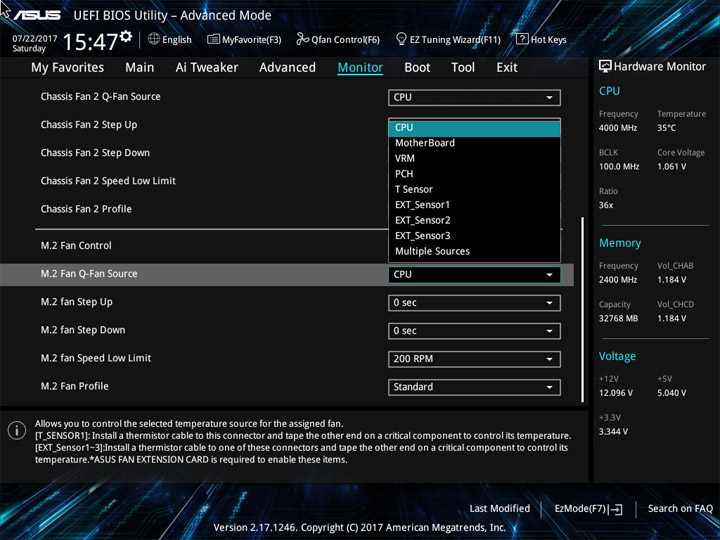The height and width of the screenshot is (540, 720).
Task: Change language via English button
Action: coord(170,39)
